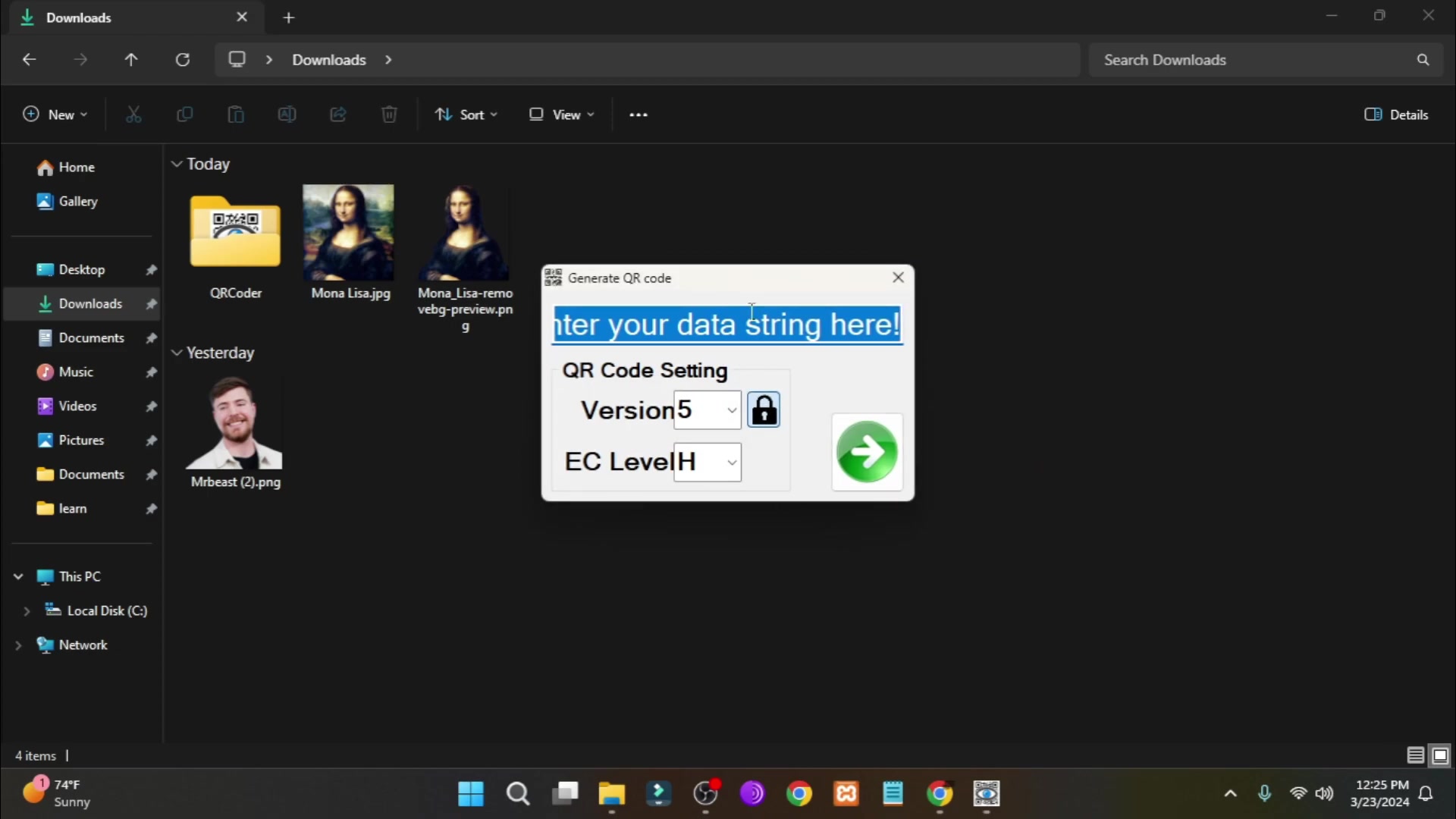Image resolution: width=1456 pixels, height=819 pixels.
Task: Toggle the version lock icon
Action: click(x=764, y=410)
